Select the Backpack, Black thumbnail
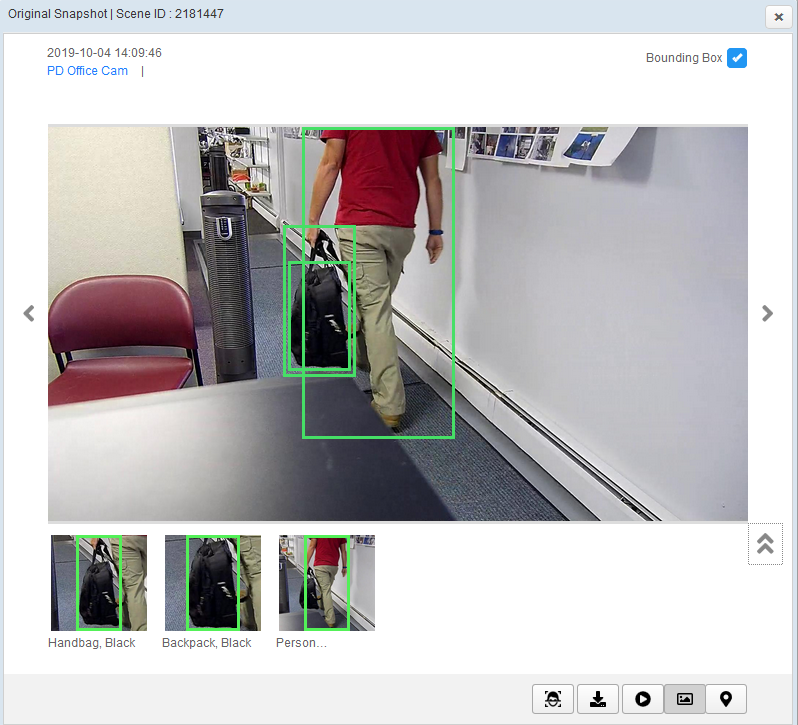The width and height of the screenshot is (798, 725). [213, 582]
